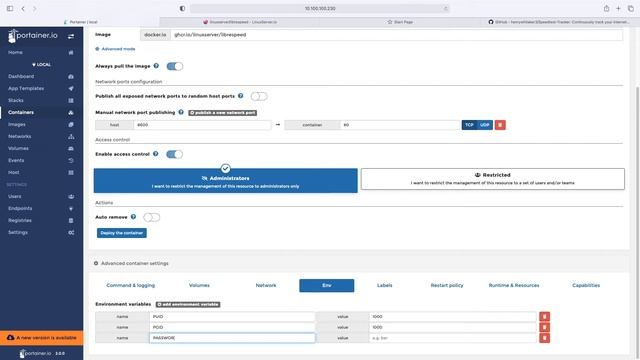
Task: Click the Volumes drive icon
Action: point(71,149)
